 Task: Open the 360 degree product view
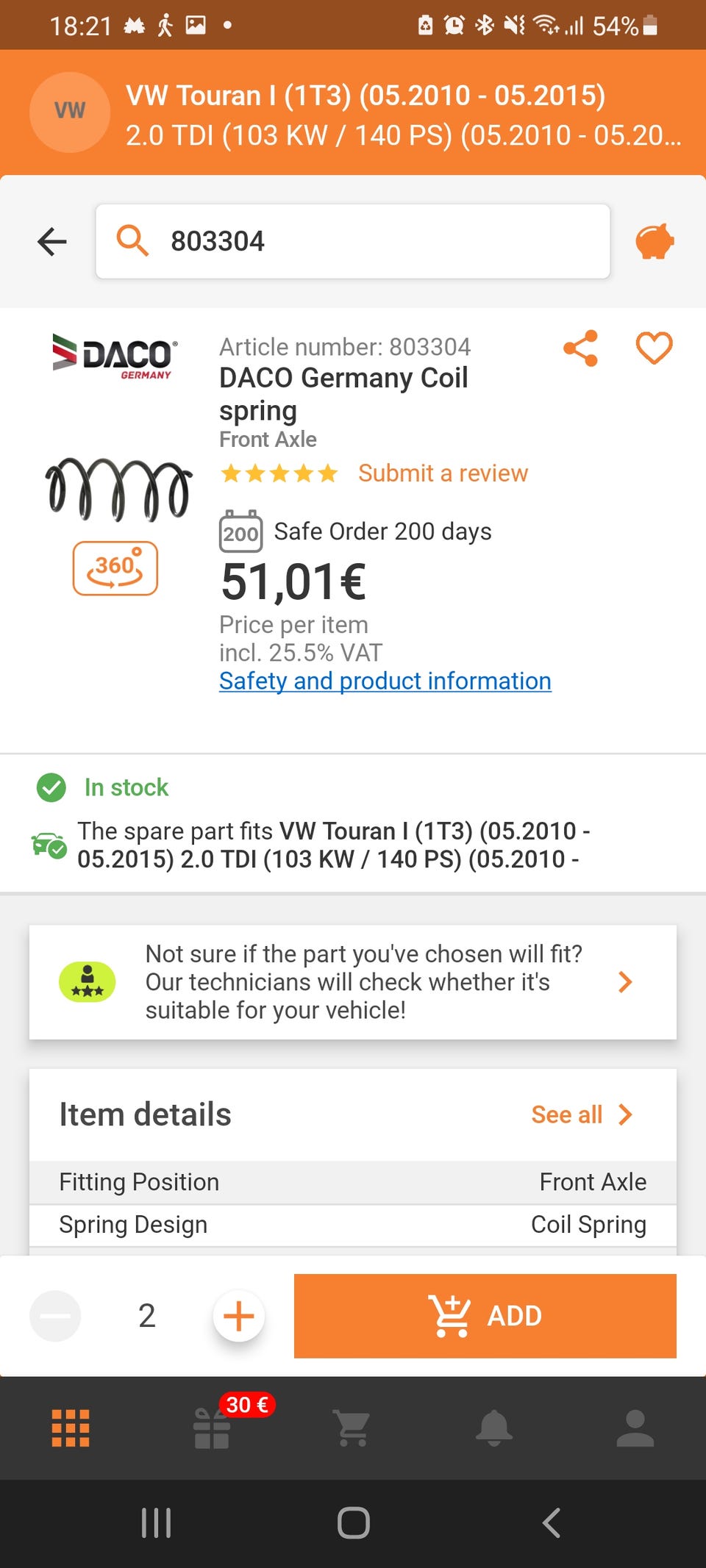point(115,568)
